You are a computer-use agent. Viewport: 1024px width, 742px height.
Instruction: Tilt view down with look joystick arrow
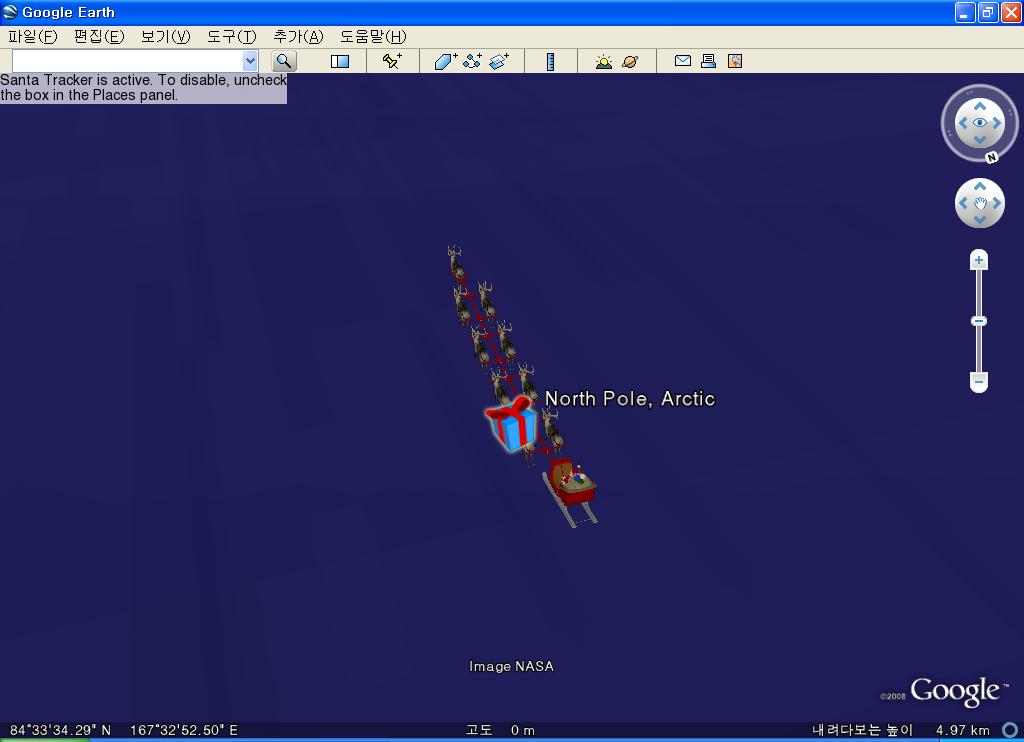(980, 140)
